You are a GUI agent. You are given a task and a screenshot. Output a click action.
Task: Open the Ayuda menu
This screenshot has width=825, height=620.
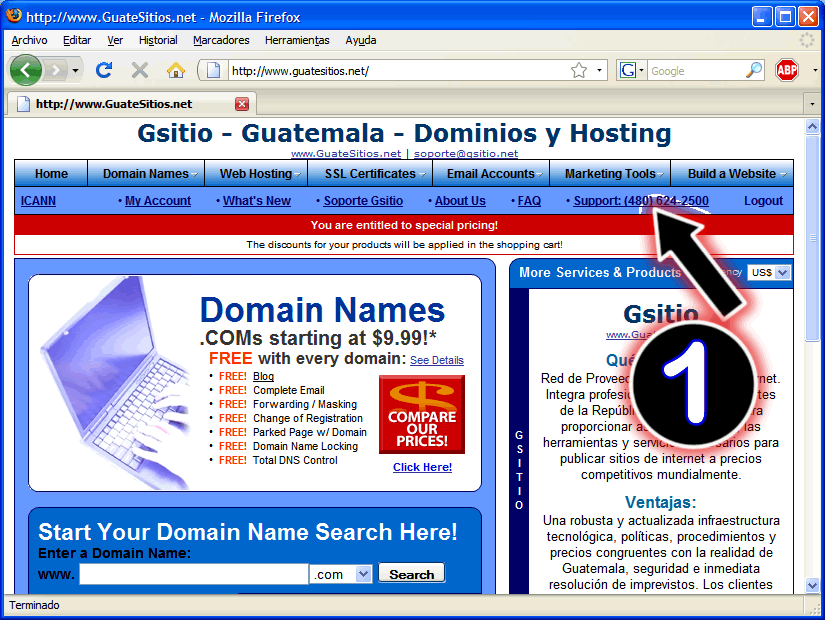pos(360,40)
